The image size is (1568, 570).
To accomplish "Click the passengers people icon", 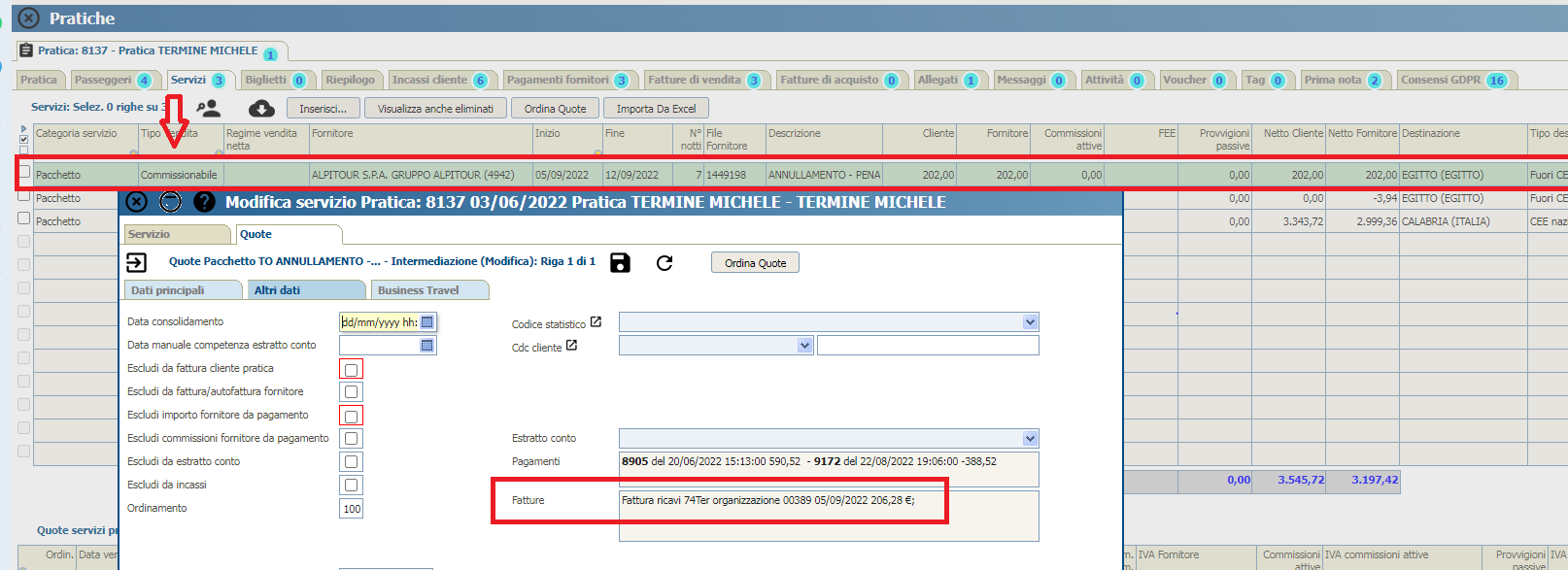I will 209,109.
